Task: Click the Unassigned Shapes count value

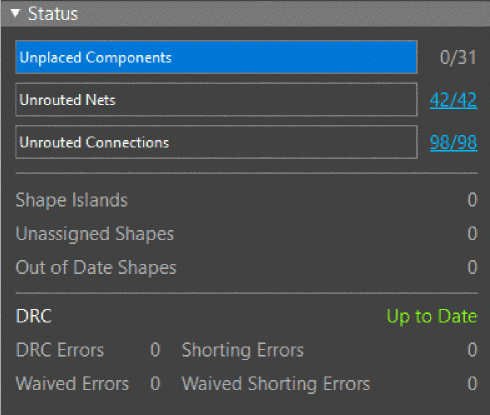Action: click(472, 233)
